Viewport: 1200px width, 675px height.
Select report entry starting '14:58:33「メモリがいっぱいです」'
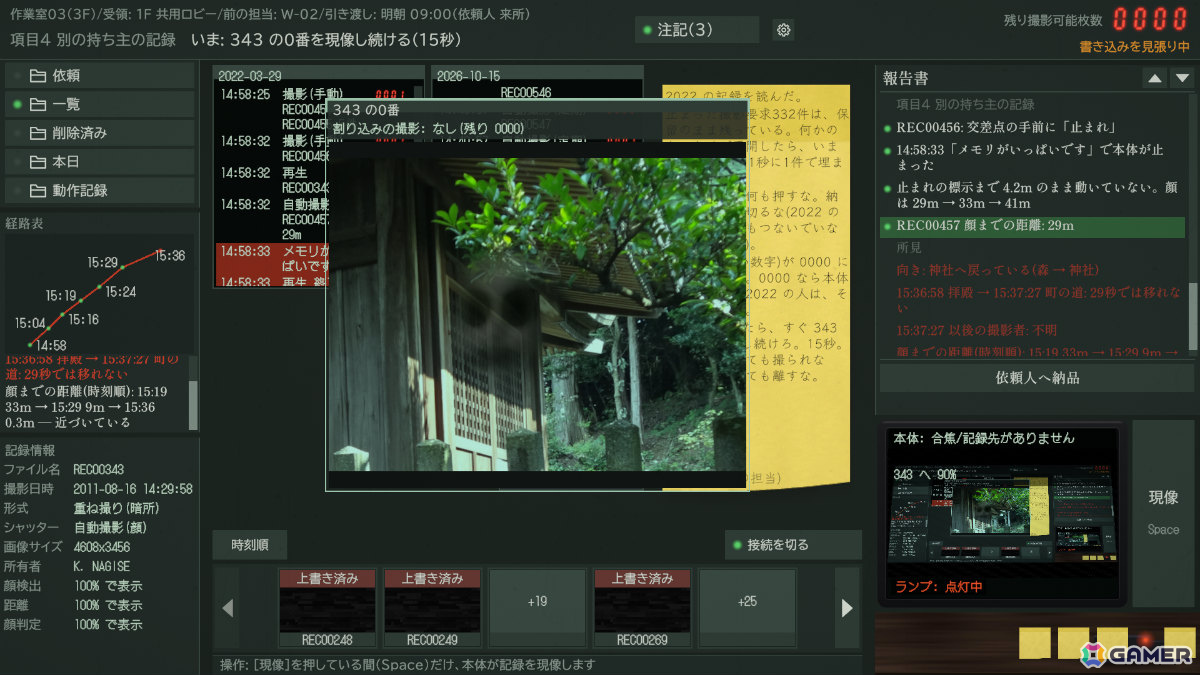point(1033,157)
